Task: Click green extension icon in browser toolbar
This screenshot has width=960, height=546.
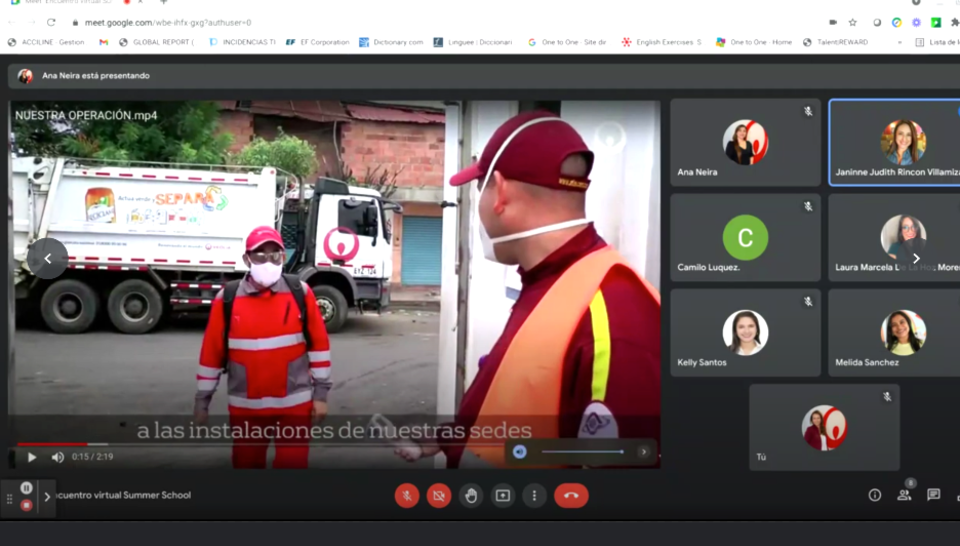Action: click(936, 23)
